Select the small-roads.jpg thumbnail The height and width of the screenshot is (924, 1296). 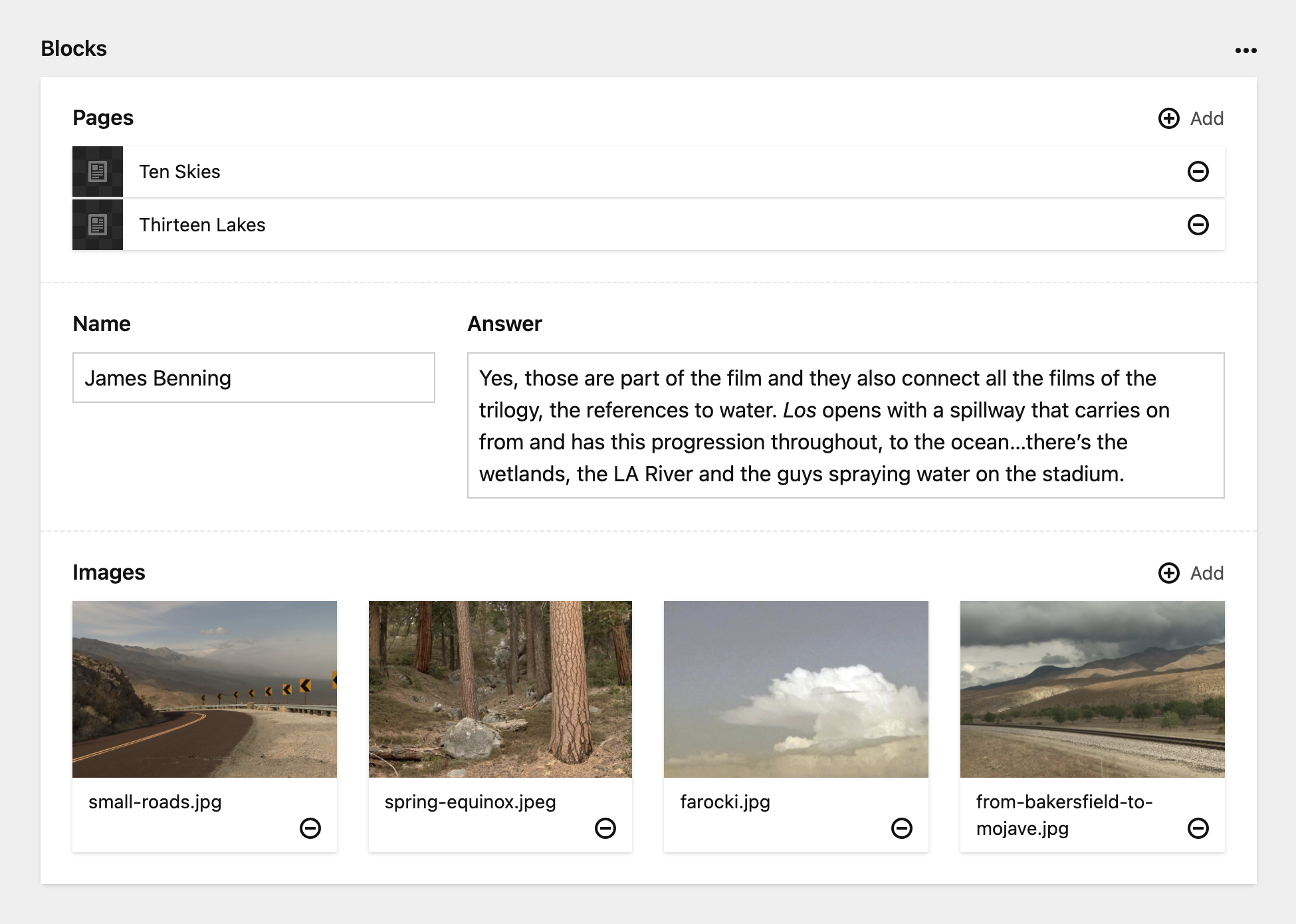click(205, 689)
